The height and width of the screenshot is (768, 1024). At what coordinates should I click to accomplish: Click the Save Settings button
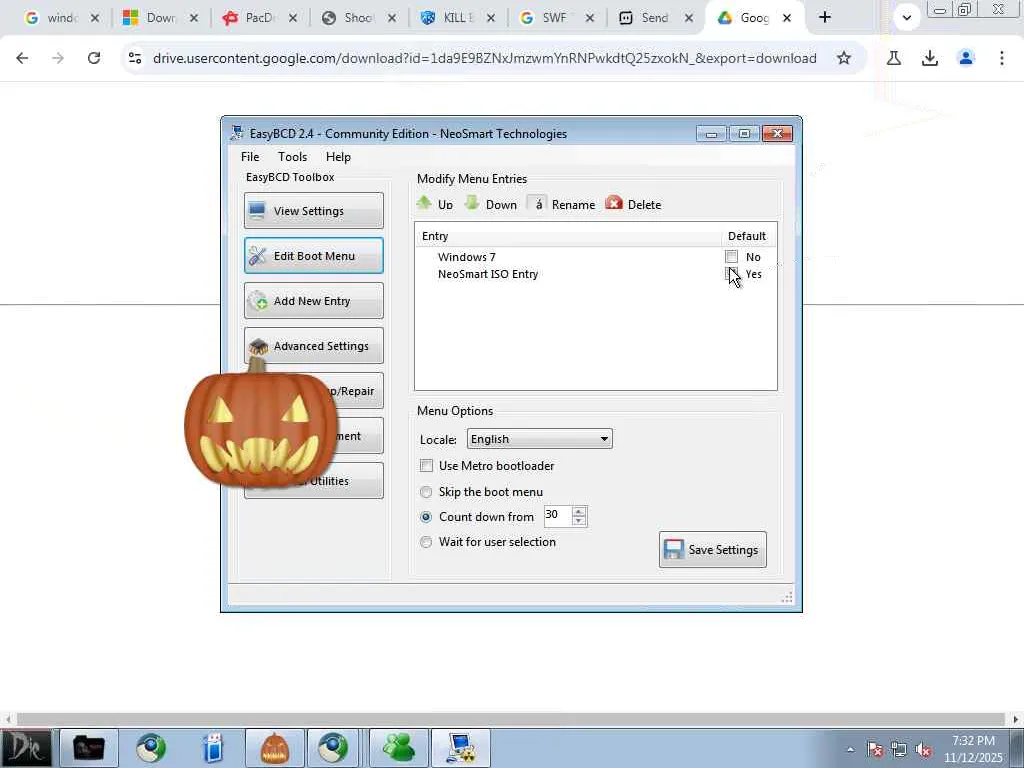click(712, 549)
